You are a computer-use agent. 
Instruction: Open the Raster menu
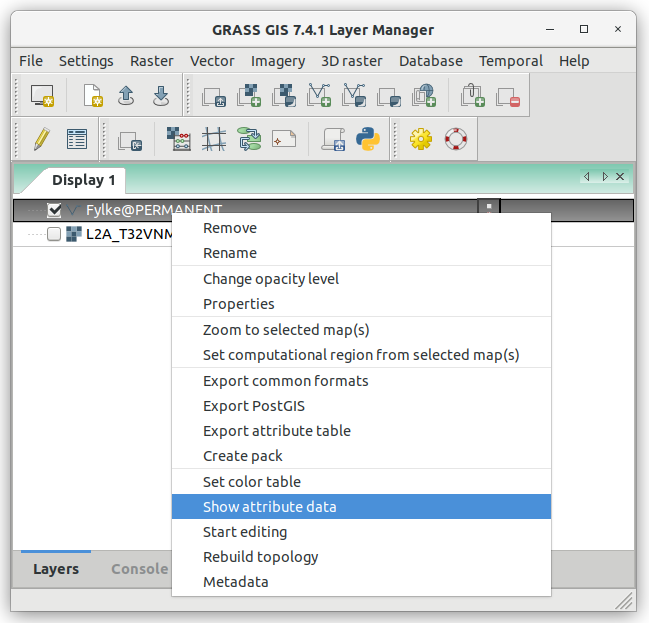point(152,61)
